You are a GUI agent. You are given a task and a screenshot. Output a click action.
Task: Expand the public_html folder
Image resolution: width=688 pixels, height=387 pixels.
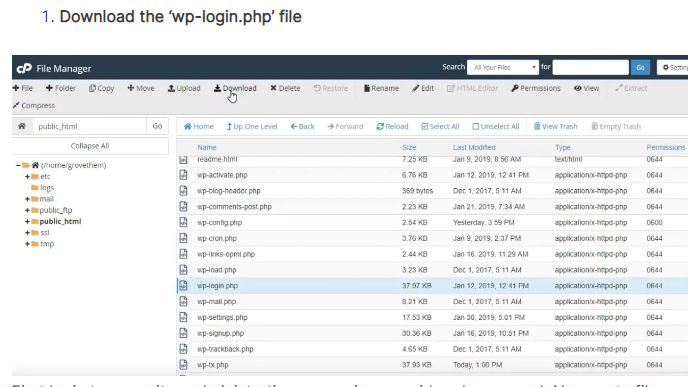[x=27, y=222]
